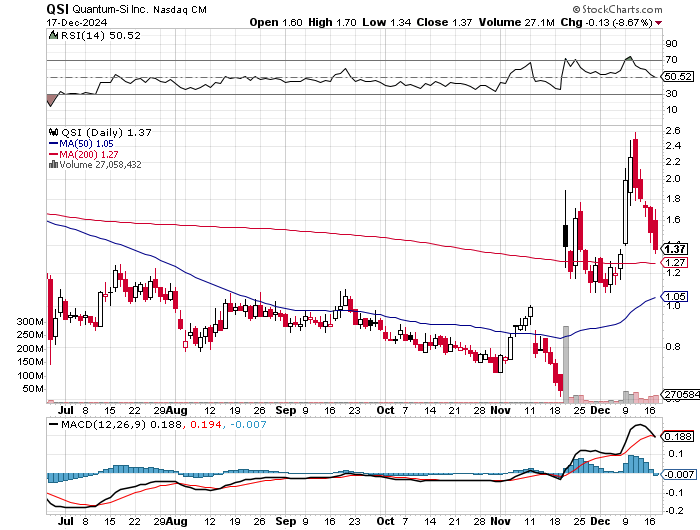Screen dimensions: 700x530
Task: Click the RSI(14) 50.52 legend text
Action: (101, 35)
